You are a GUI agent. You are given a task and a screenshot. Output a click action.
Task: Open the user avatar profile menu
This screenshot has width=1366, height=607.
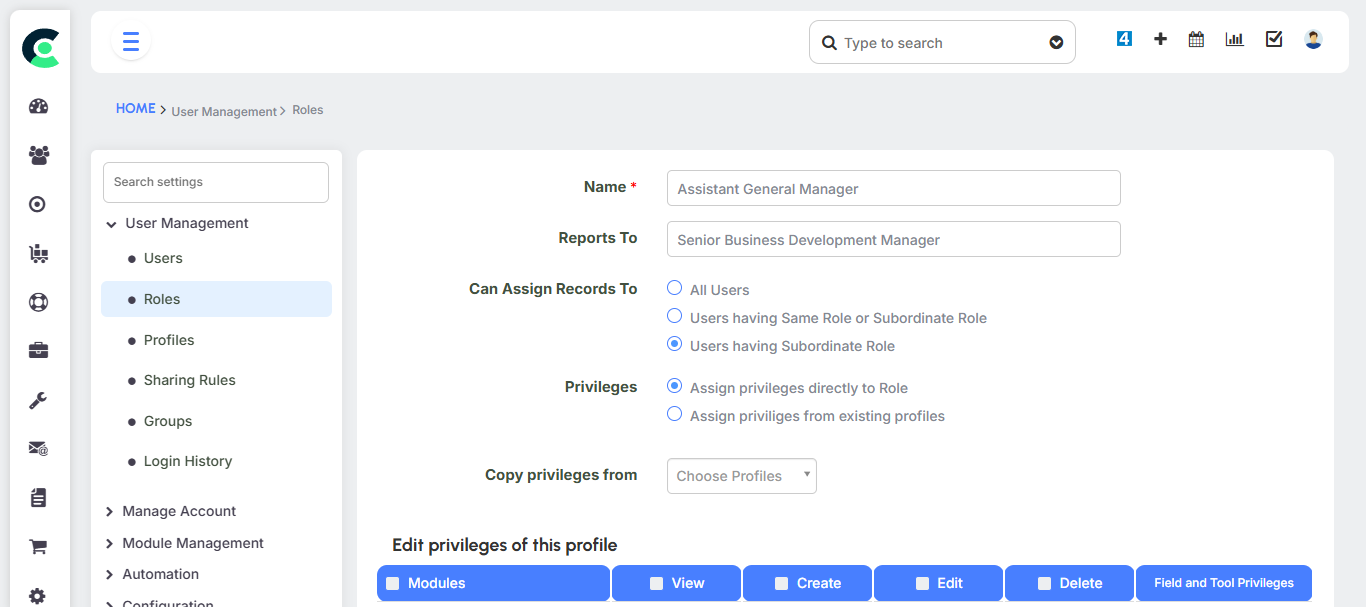1313,39
